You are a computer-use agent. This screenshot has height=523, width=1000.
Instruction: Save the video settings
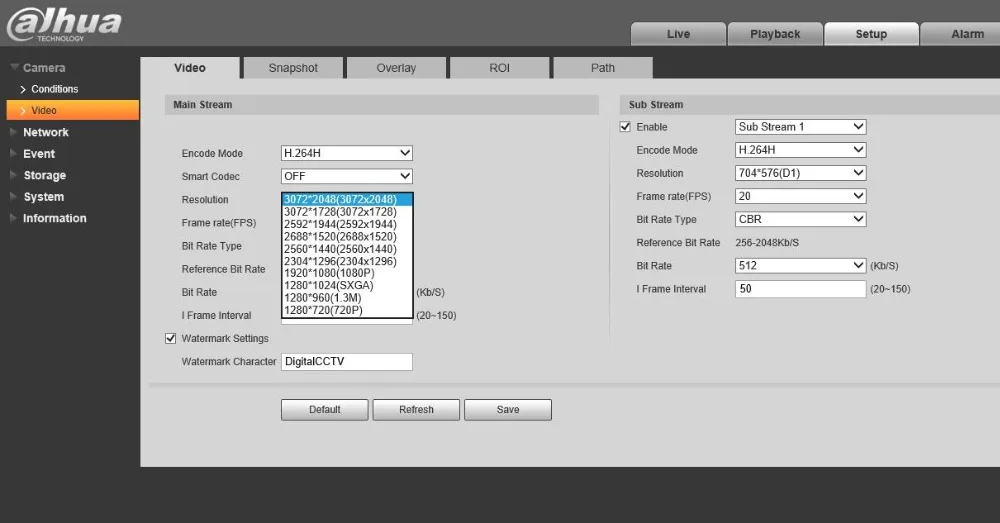(508, 409)
